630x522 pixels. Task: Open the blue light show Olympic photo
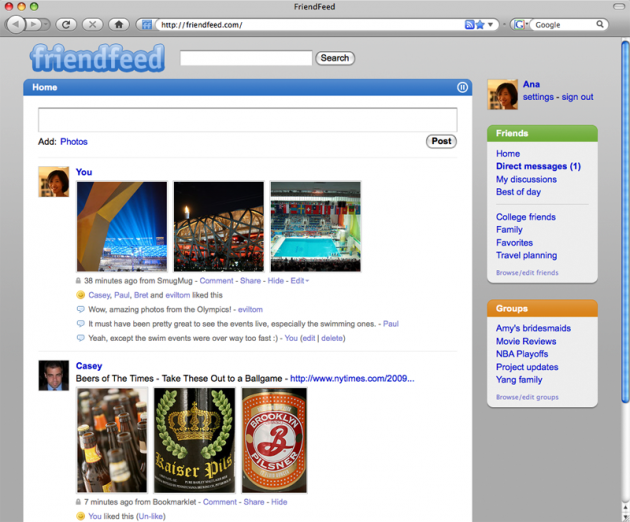point(122,227)
